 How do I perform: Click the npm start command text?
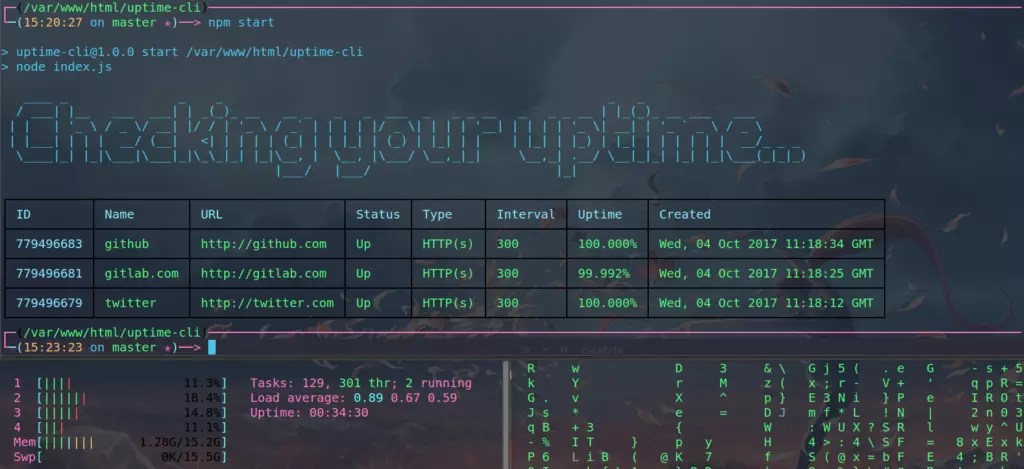[x=241, y=23]
